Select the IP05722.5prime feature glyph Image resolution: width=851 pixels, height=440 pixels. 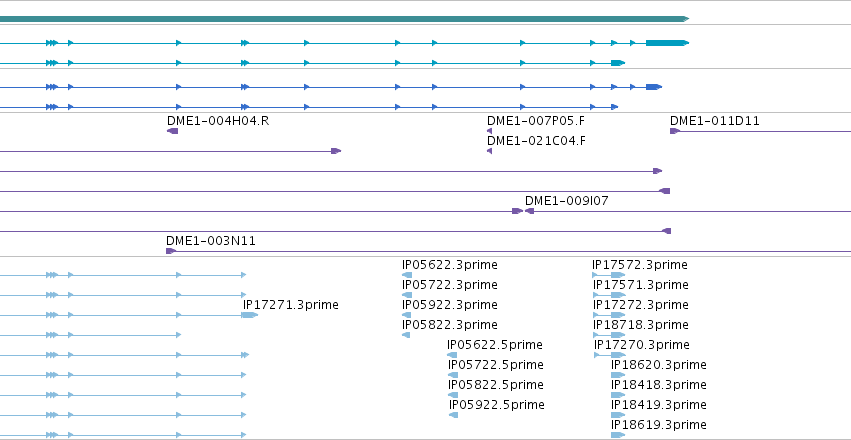pos(453,375)
